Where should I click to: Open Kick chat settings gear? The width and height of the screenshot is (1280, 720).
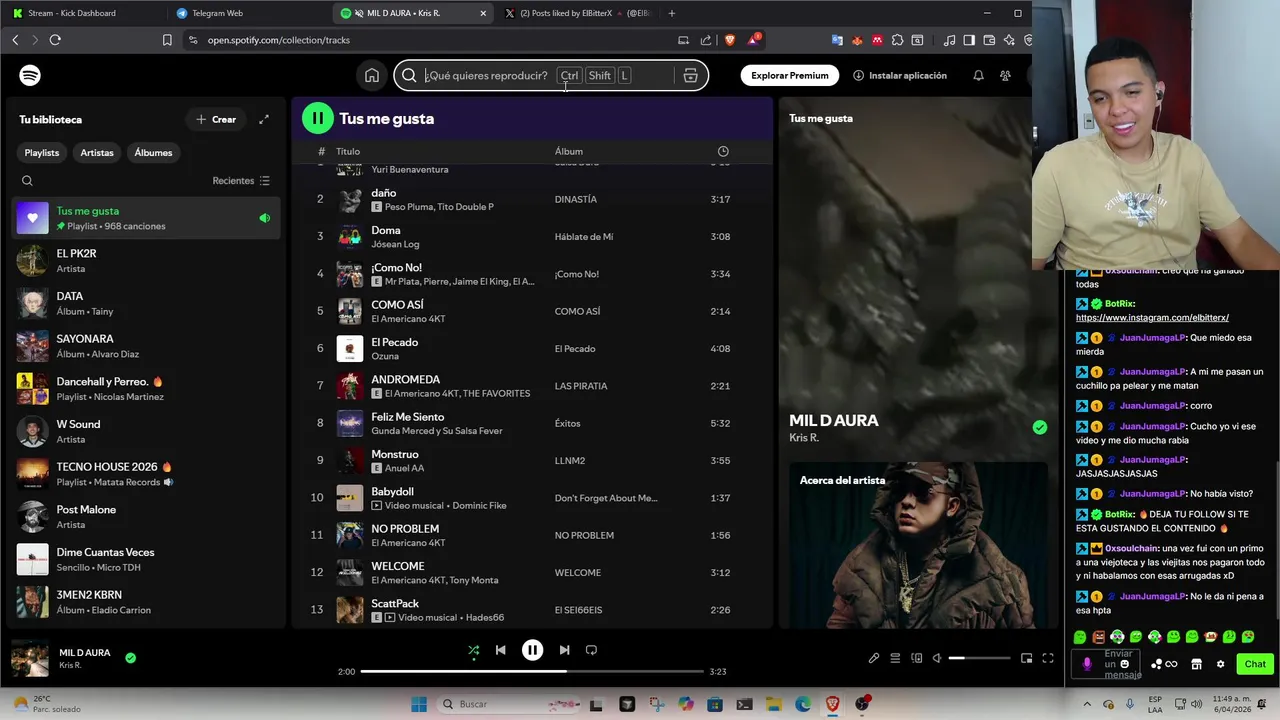click(1220, 664)
